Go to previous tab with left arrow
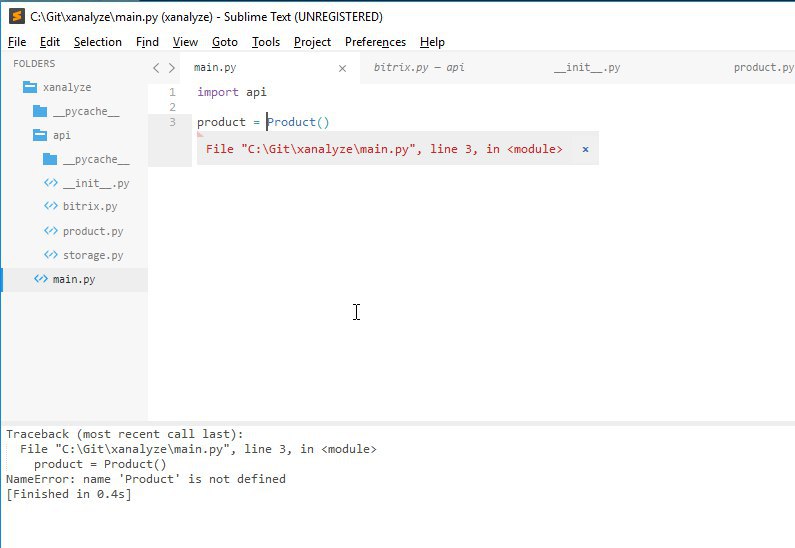The image size is (795, 548). tap(156, 68)
